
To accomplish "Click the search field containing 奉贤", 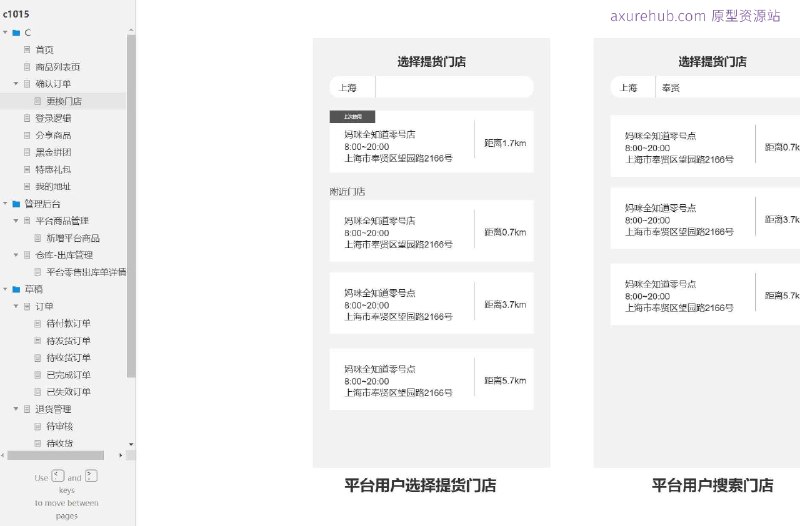I will [728, 87].
